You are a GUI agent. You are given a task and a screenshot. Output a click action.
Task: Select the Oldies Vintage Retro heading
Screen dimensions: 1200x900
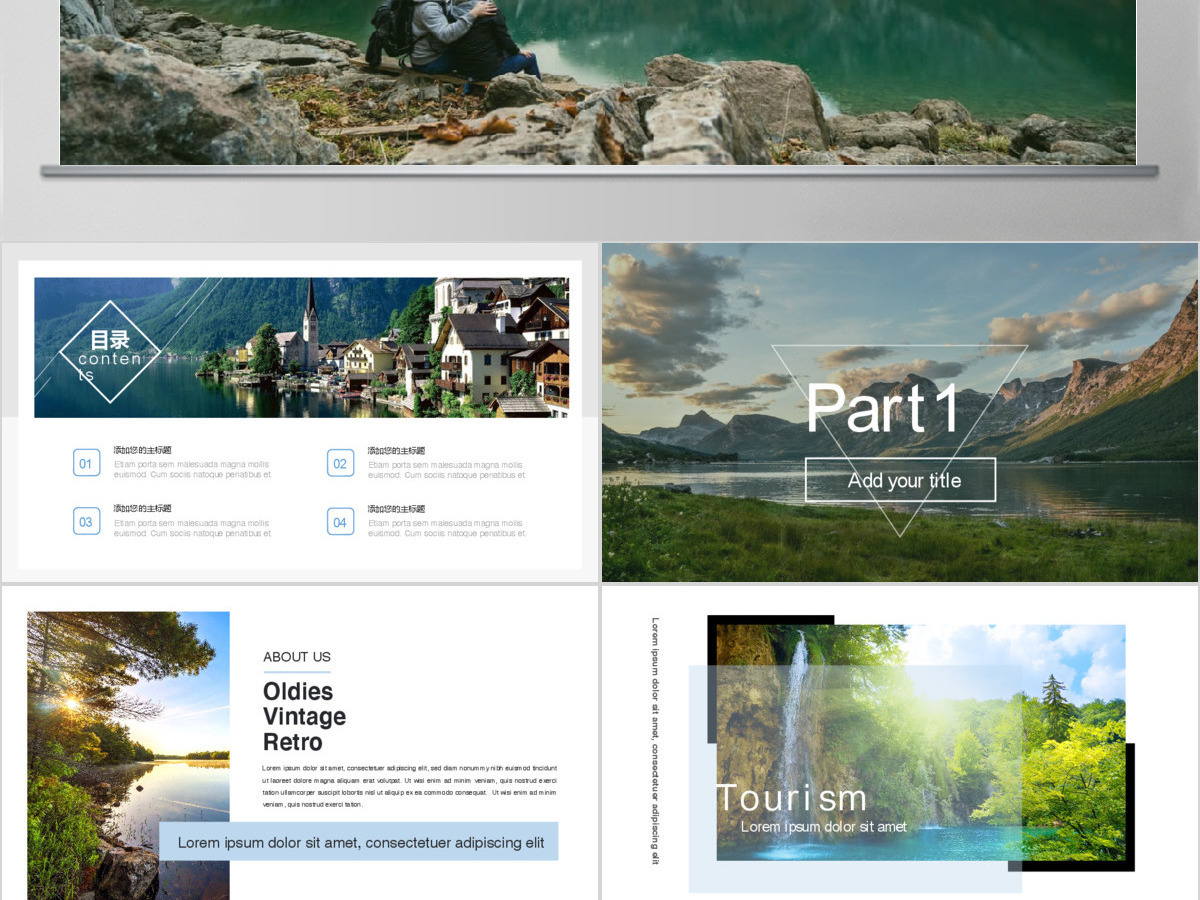tap(304, 717)
